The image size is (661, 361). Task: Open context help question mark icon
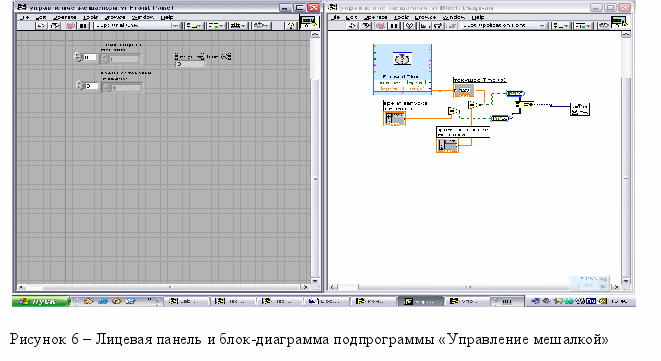[290, 26]
